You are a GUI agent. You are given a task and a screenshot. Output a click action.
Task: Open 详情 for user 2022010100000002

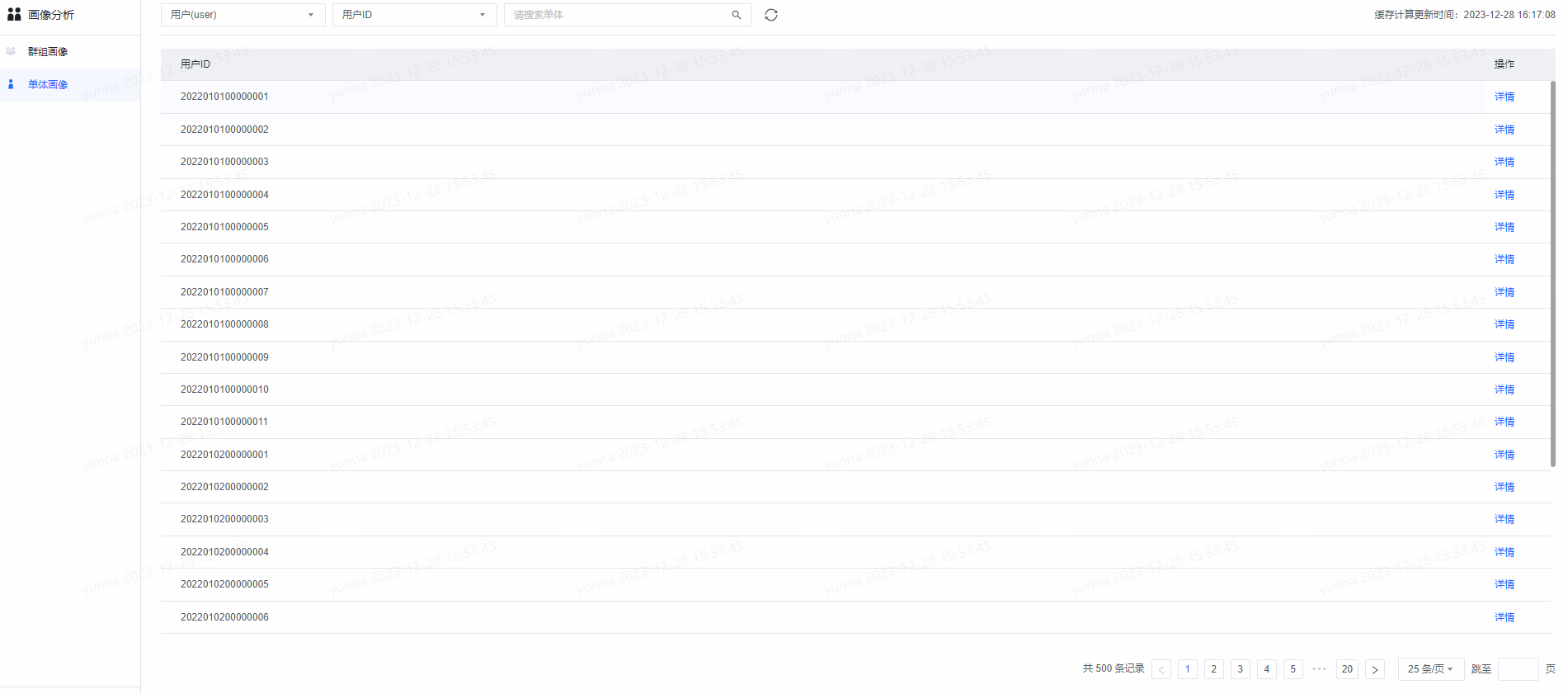(x=1504, y=130)
